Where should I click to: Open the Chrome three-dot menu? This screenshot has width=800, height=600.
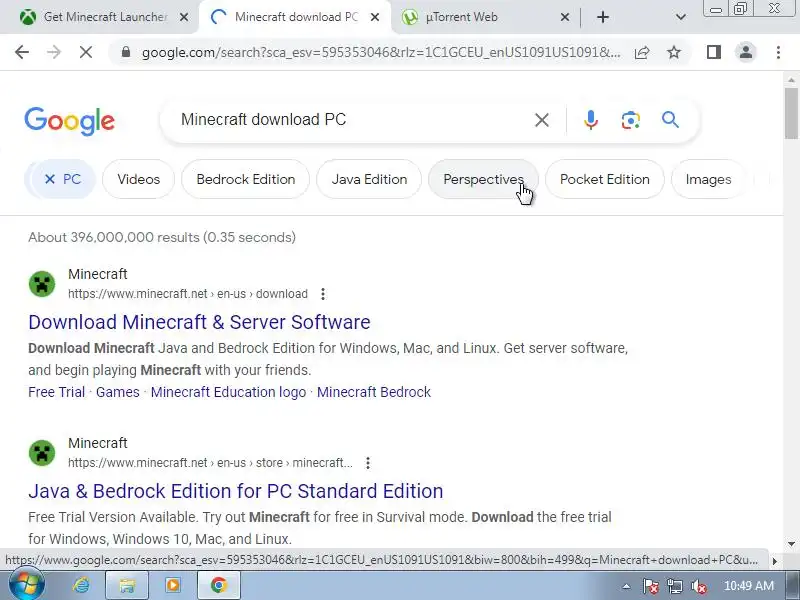point(778,52)
